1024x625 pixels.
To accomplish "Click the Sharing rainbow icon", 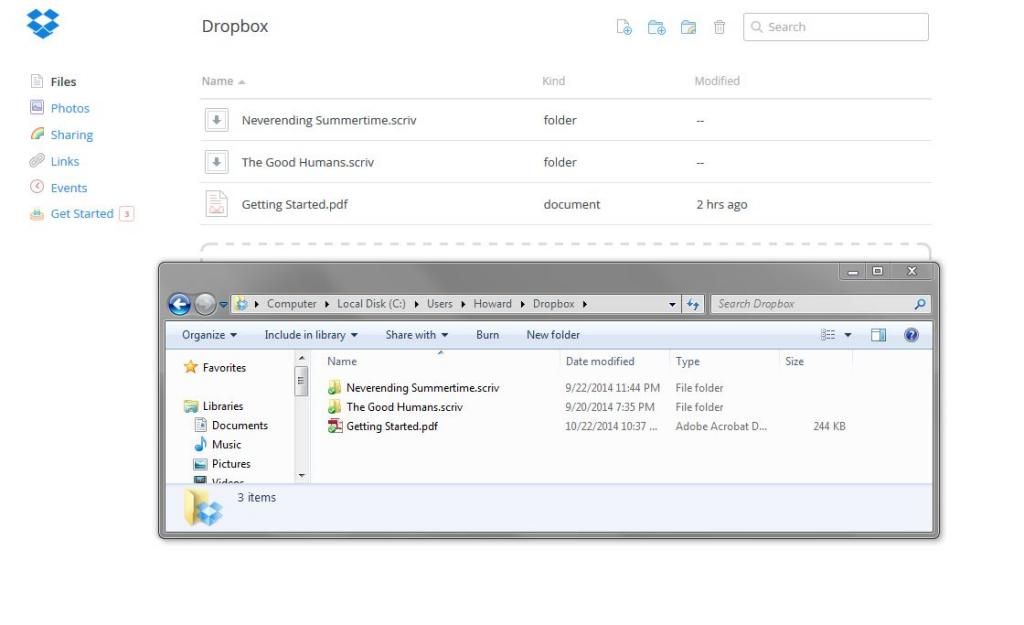I will pos(37,134).
